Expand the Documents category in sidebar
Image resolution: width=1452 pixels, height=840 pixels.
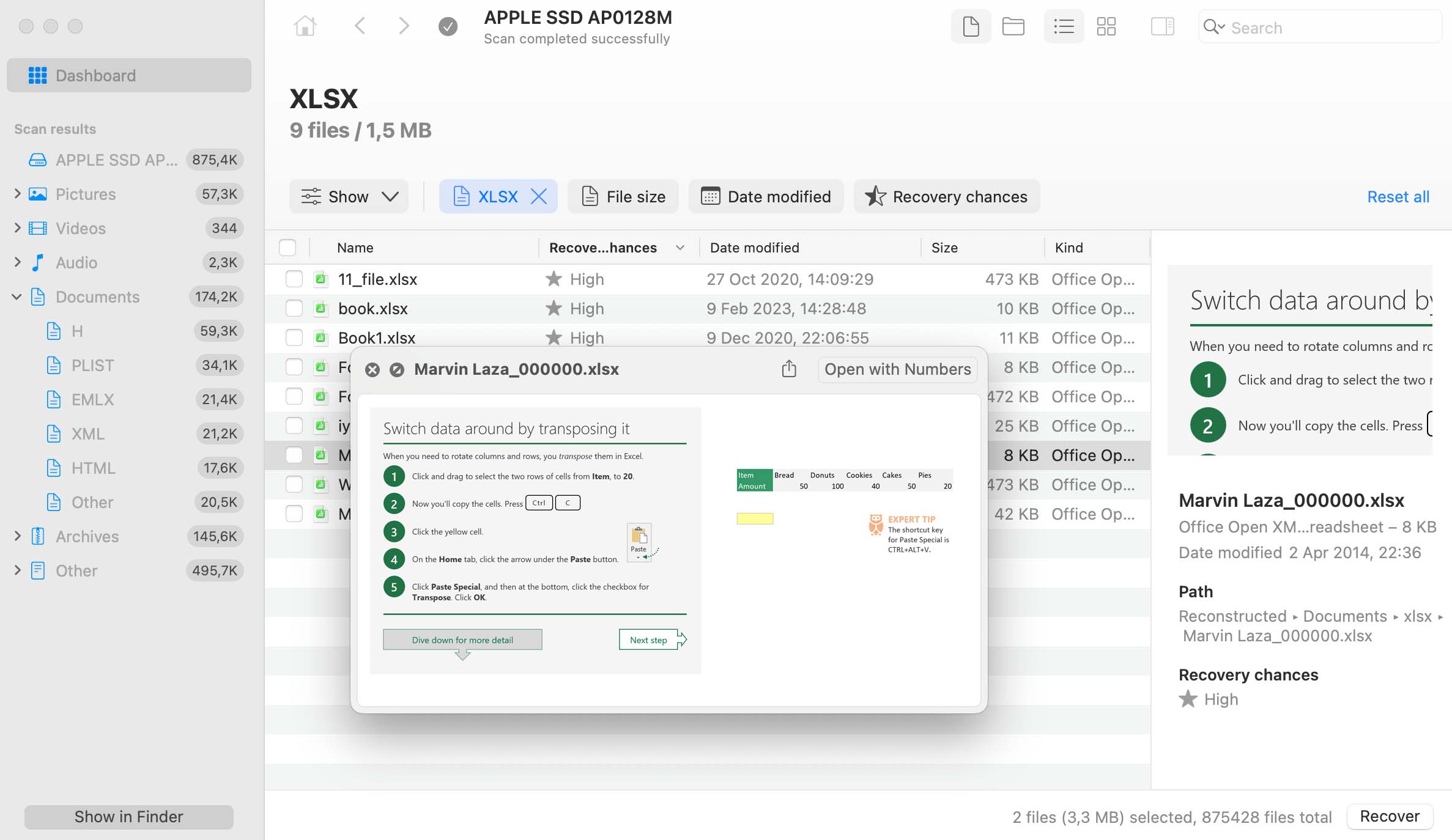(x=14, y=296)
